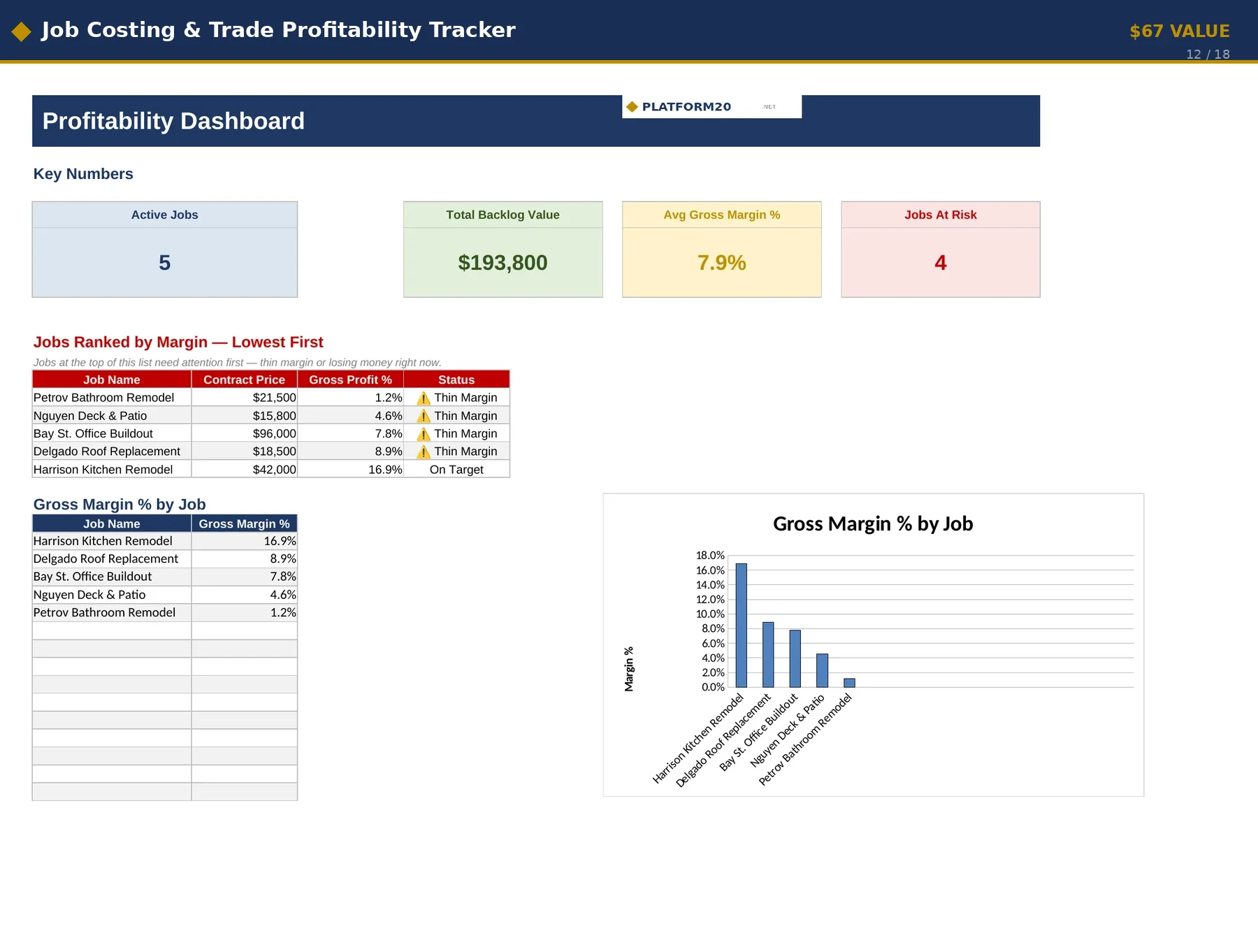Click the Jobs Ranked by Margin heading
The height and width of the screenshot is (952, 1258).
[x=178, y=342]
